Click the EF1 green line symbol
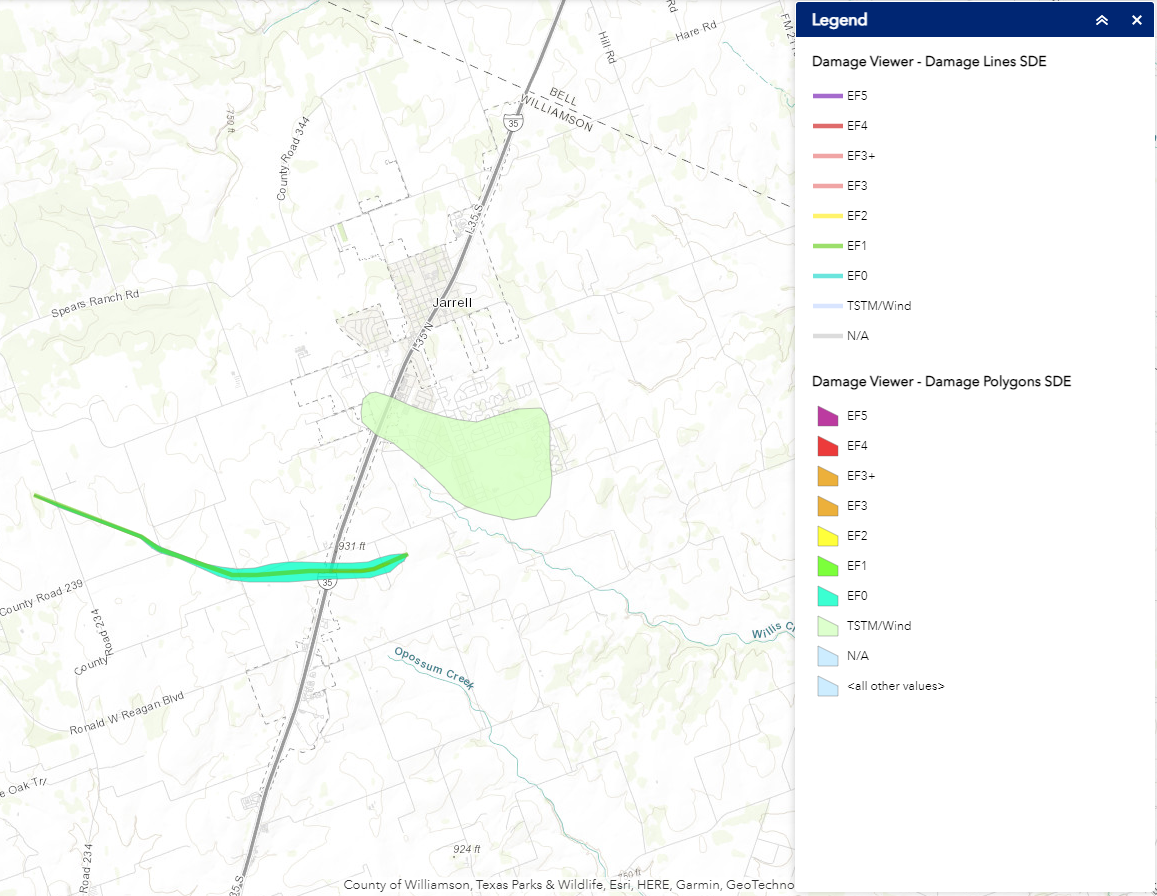Screen dimensions: 1157x896 pos(827,246)
